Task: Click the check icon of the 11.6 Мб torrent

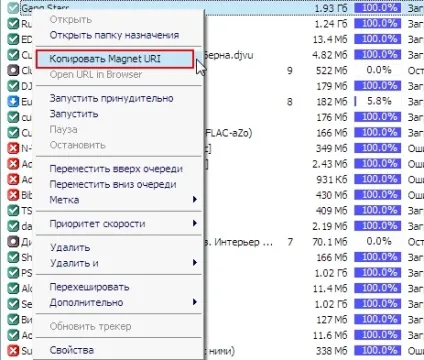Action: coord(13,335)
